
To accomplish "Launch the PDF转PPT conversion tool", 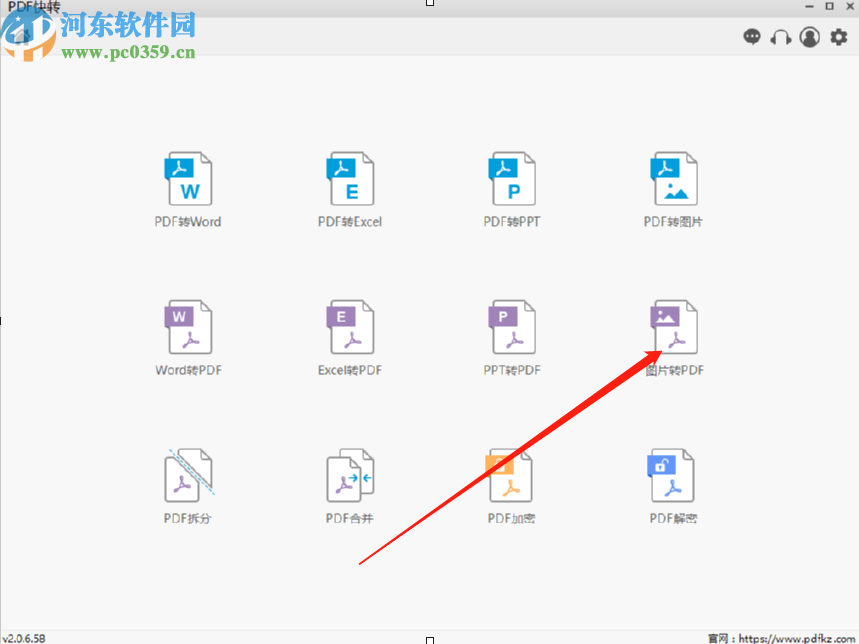I will [x=512, y=179].
